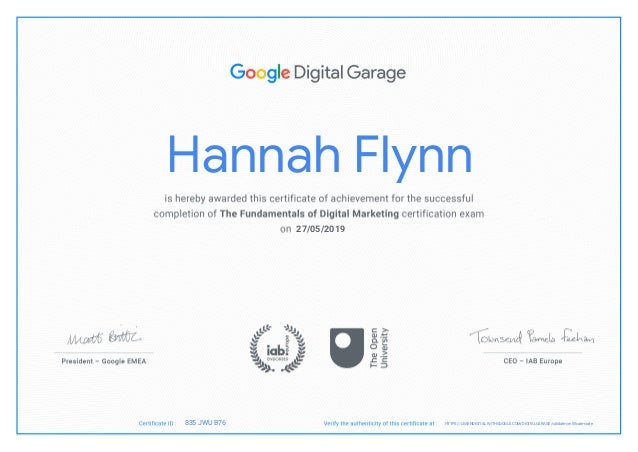Click 'The Open University' vertical text
The width and height of the screenshot is (638, 452).
[x=379, y=348]
